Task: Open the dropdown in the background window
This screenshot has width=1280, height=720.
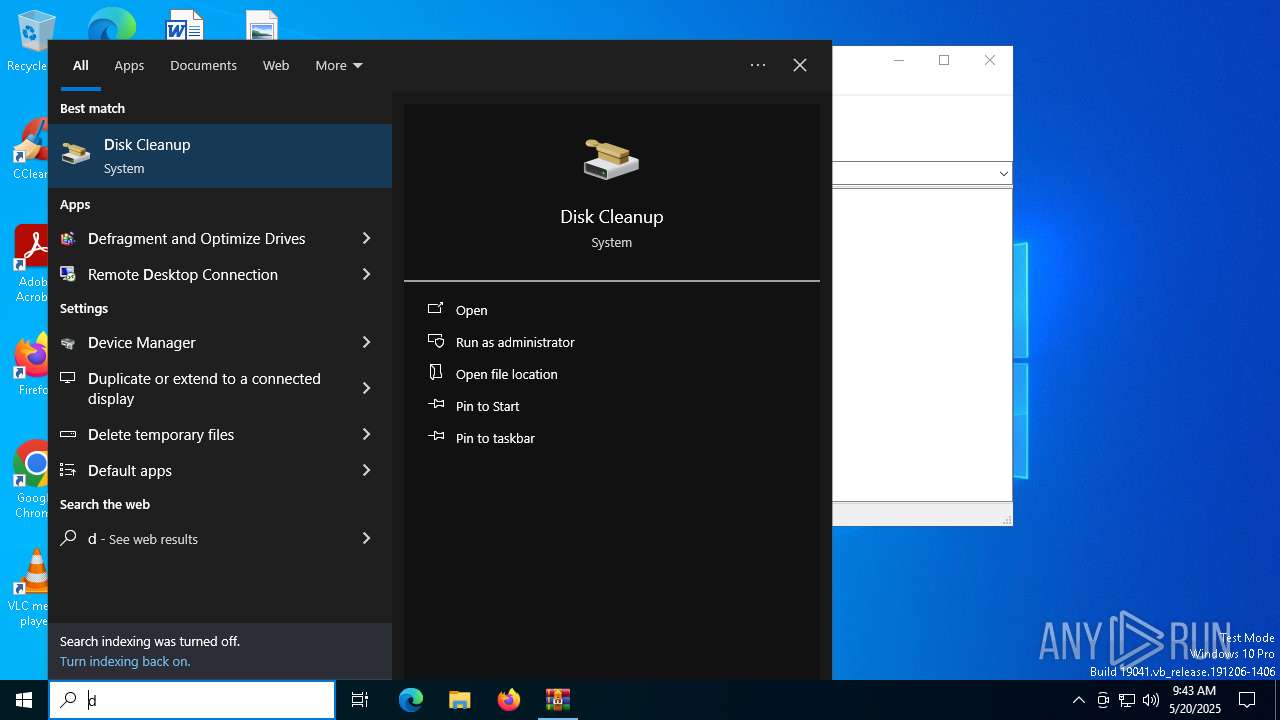Action: tap(1003, 174)
